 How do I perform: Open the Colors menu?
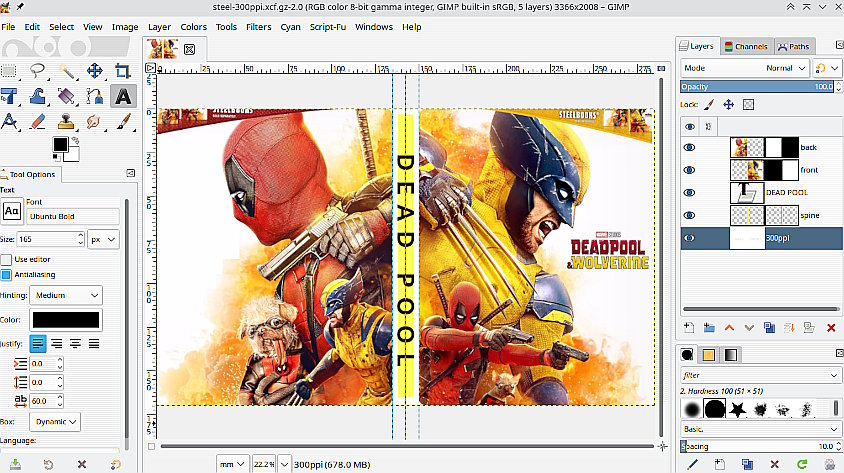pos(193,27)
